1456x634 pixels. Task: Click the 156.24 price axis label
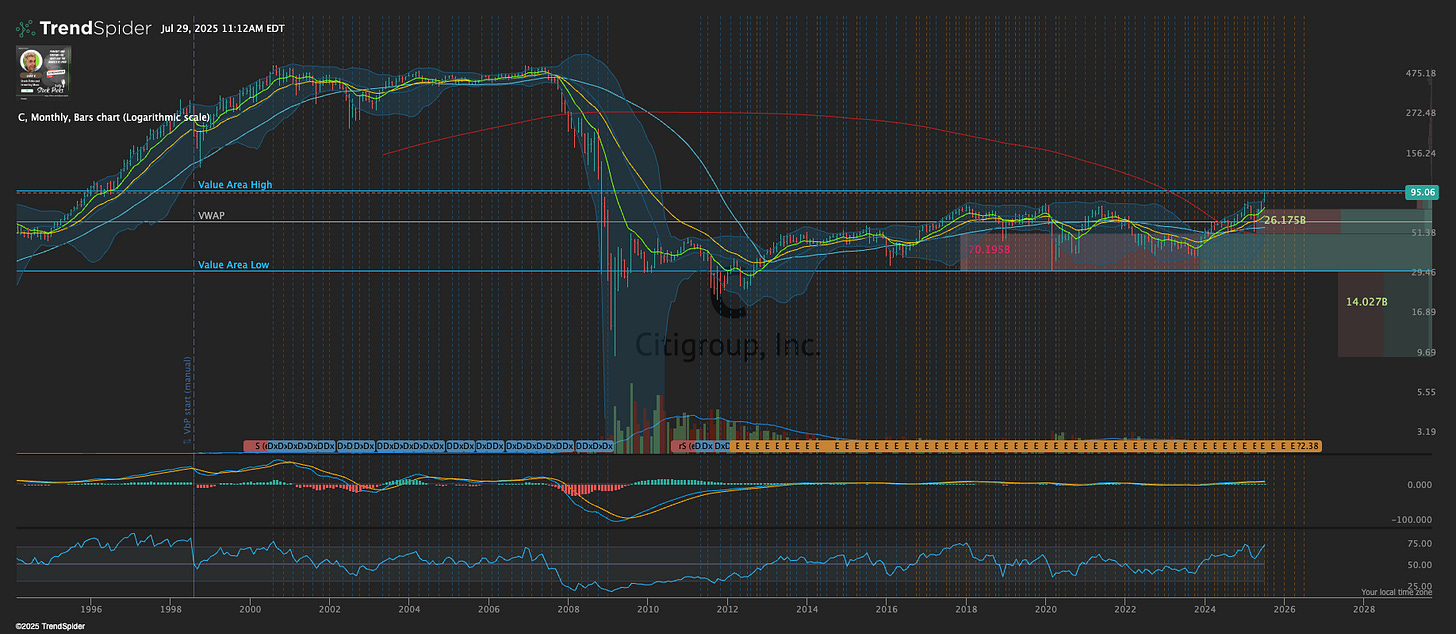point(1420,153)
